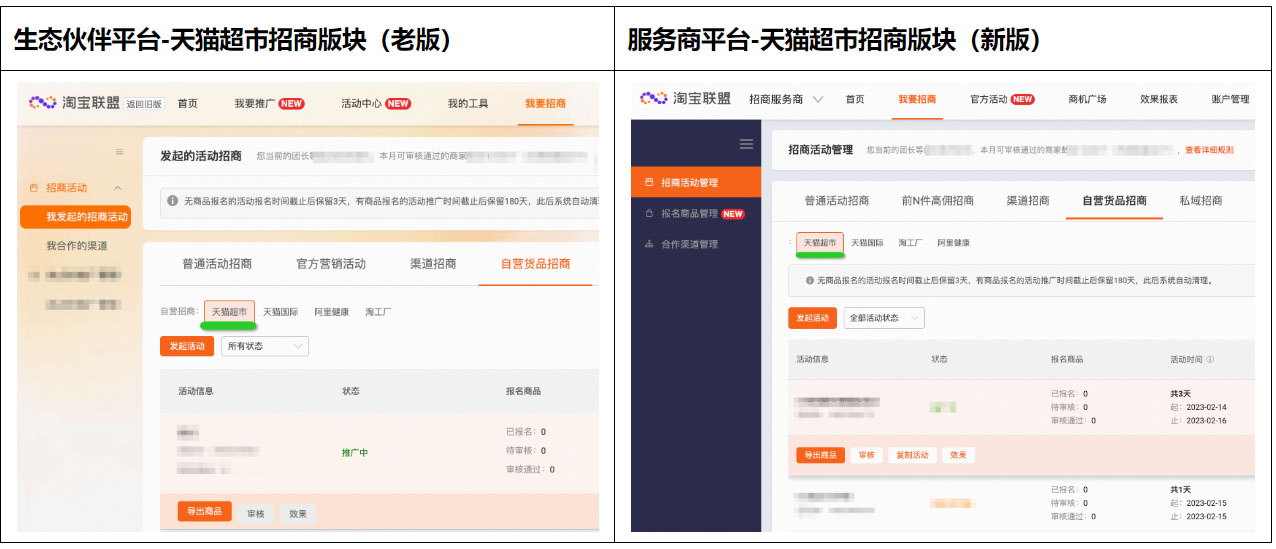Screen dimensions: 1276x549
Task: Select 天猫超市 filter in new version
Action: [x=820, y=243]
